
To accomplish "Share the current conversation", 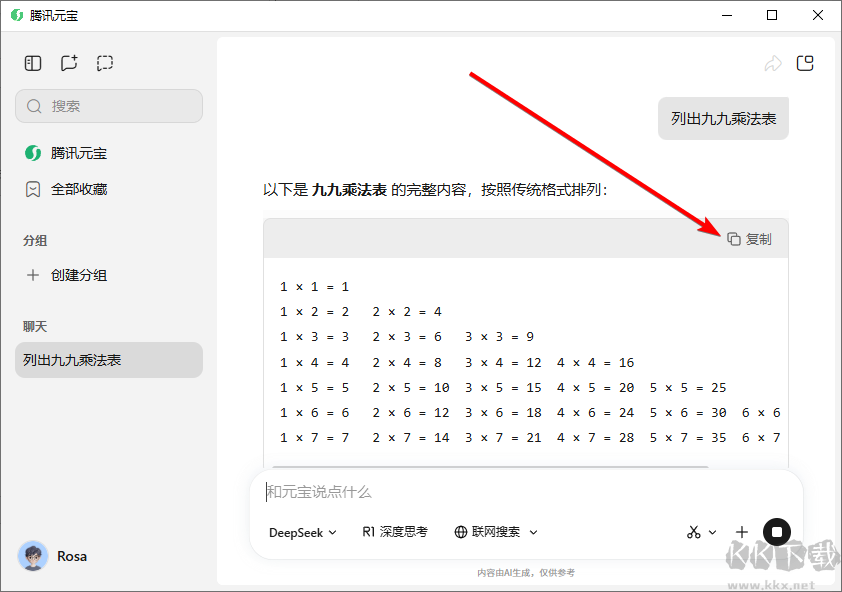I will point(773,62).
